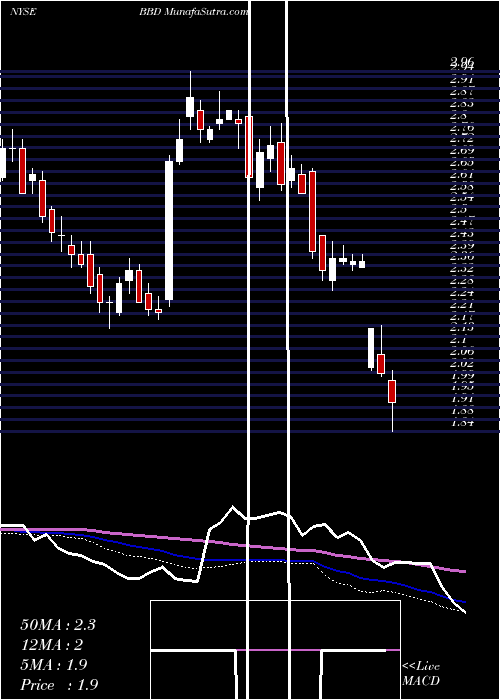Click the NYSE exchange label
Screen dimensions: 500x700
(x=22, y=12)
